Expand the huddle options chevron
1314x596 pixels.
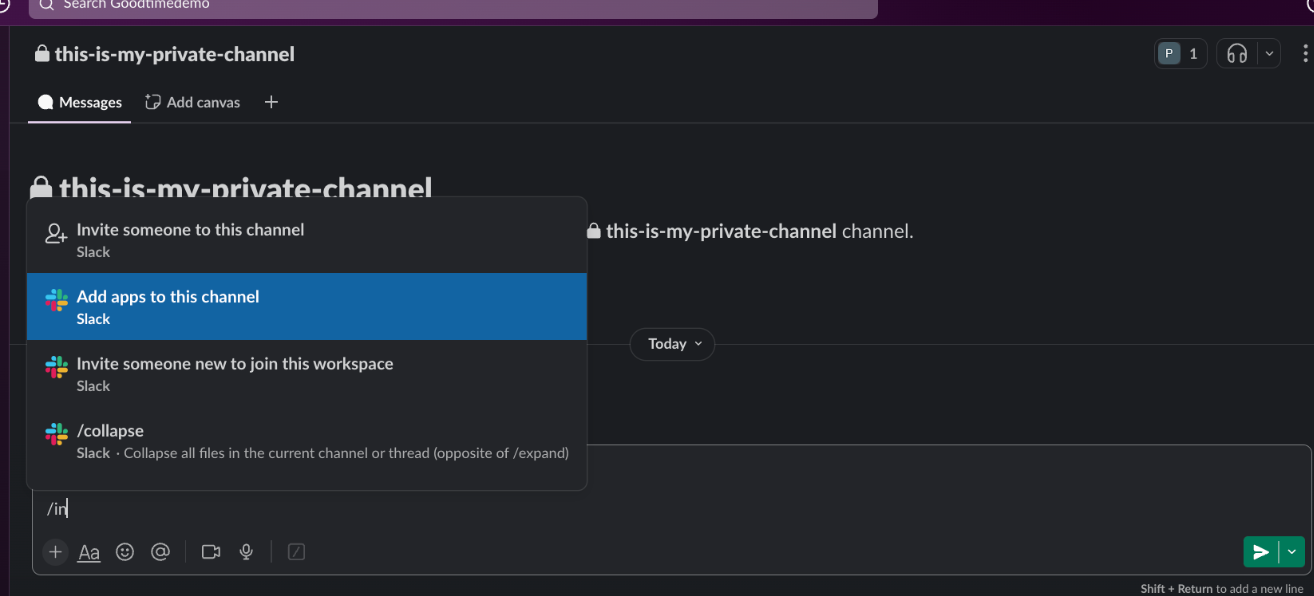(x=1269, y=54)
